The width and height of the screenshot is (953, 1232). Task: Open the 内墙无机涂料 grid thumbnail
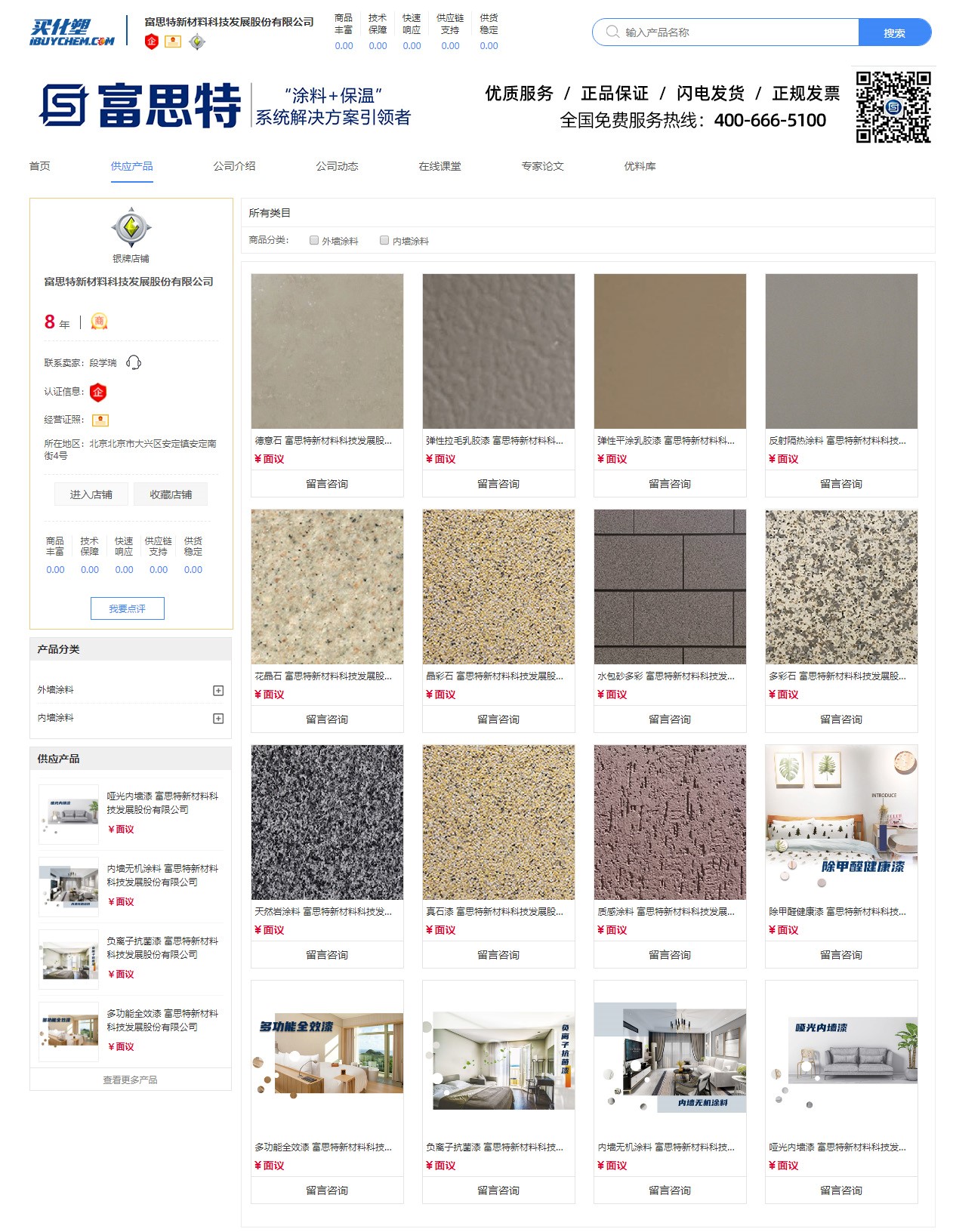pyautogui.click(x=670, y=1058)
